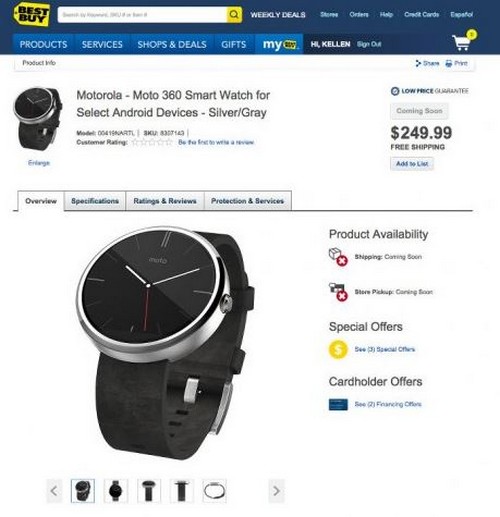The image size is (500, 517).
Task: Click the empty customer rating stars
Action: coord(152,142)
